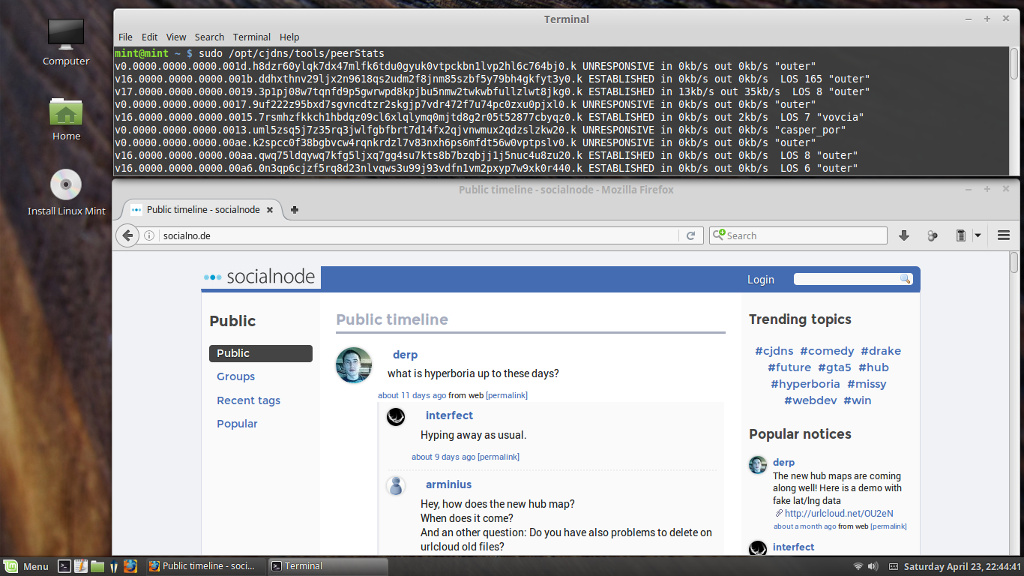Open arminius's profile link

pos(449,485)
